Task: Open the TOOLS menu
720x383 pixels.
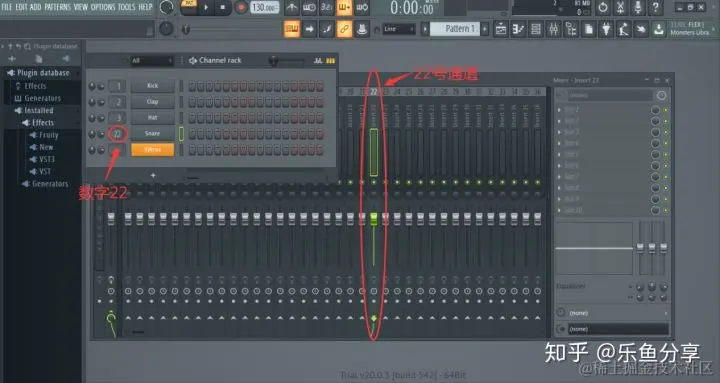Action: click(127, 7)
